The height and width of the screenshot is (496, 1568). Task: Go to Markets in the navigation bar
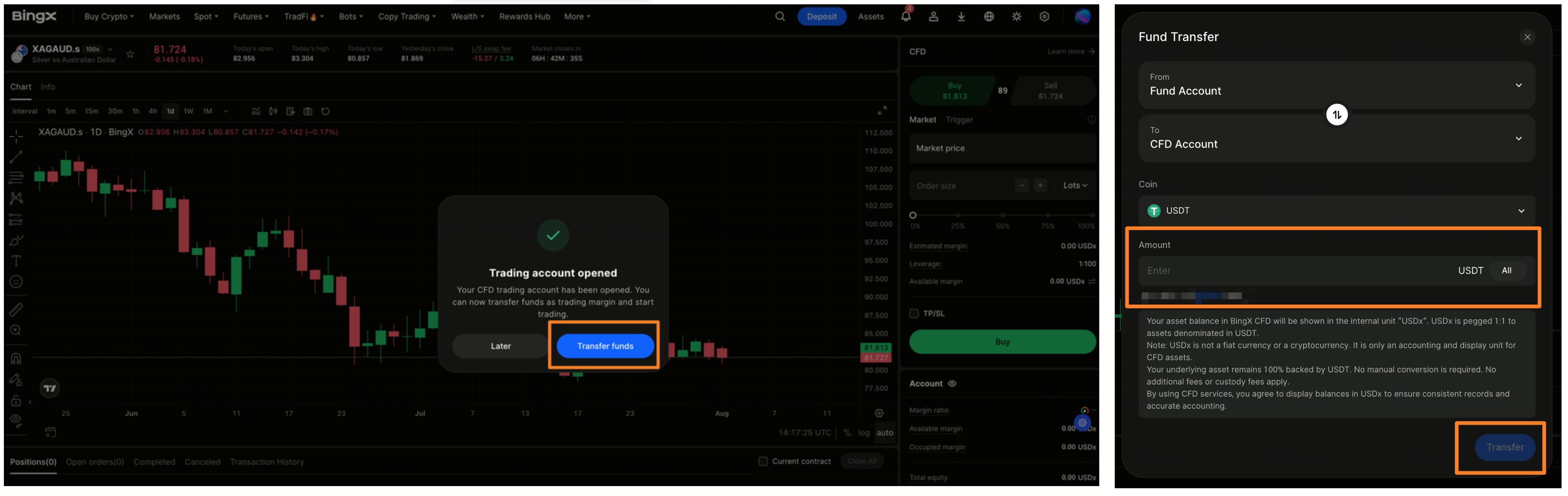[x=164, y=16]
